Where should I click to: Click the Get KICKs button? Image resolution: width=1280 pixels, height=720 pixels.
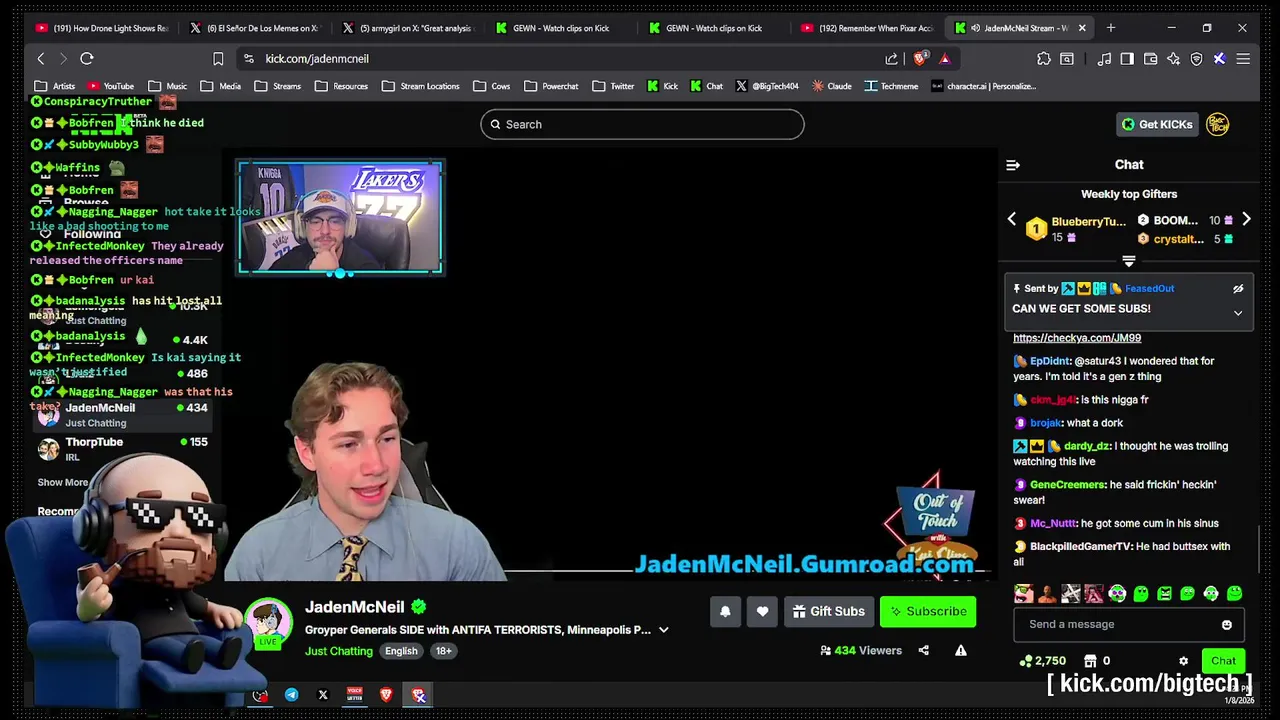[x=1157, y=124]
